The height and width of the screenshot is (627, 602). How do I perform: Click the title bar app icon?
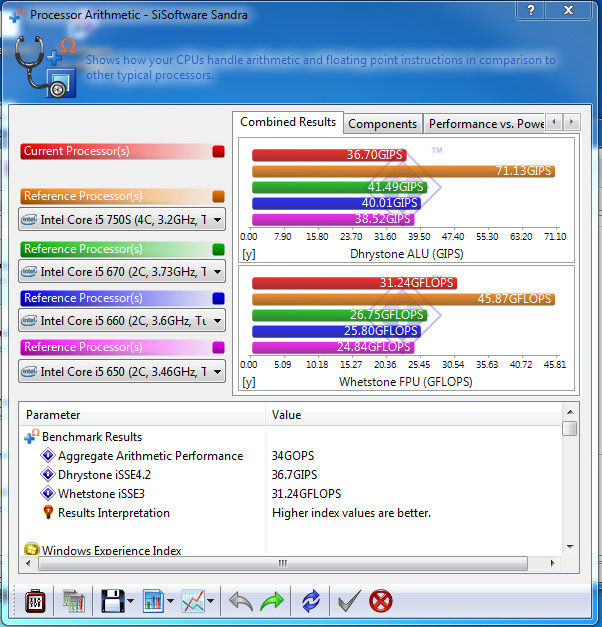click(x=16, y=15)
